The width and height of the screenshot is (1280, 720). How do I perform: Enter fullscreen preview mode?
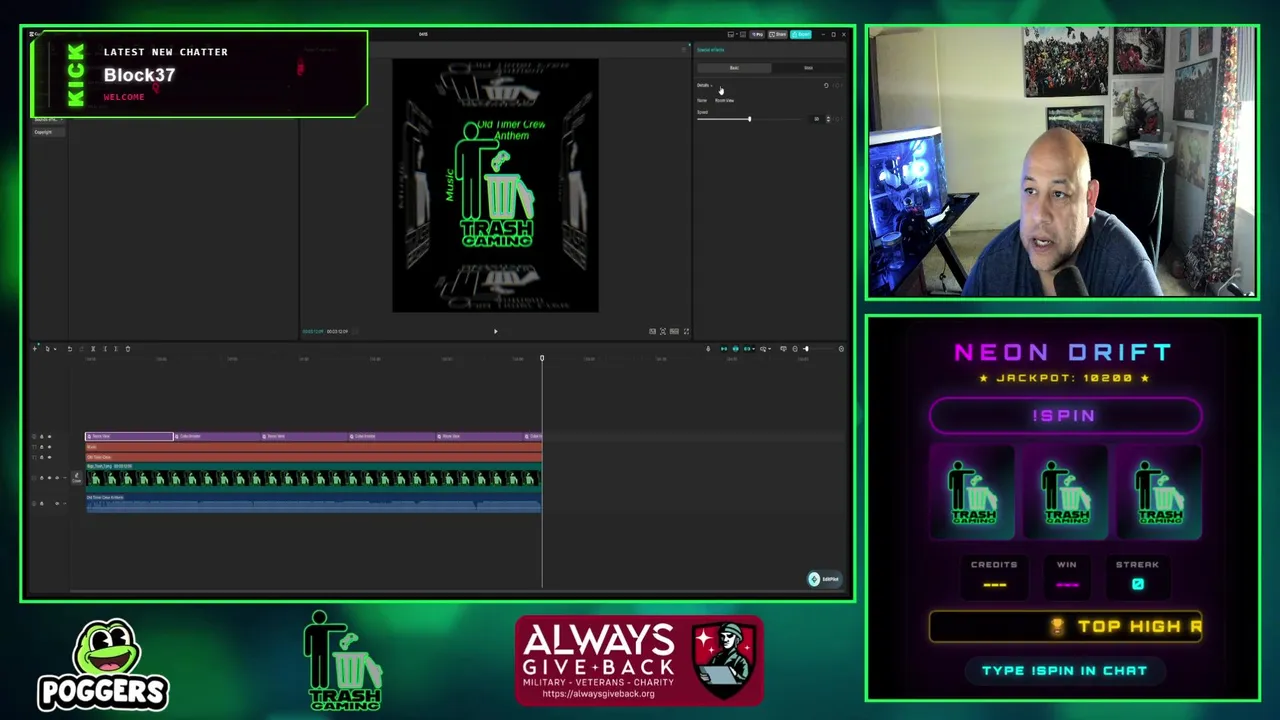pyautogui.click(x=686, y=331)
